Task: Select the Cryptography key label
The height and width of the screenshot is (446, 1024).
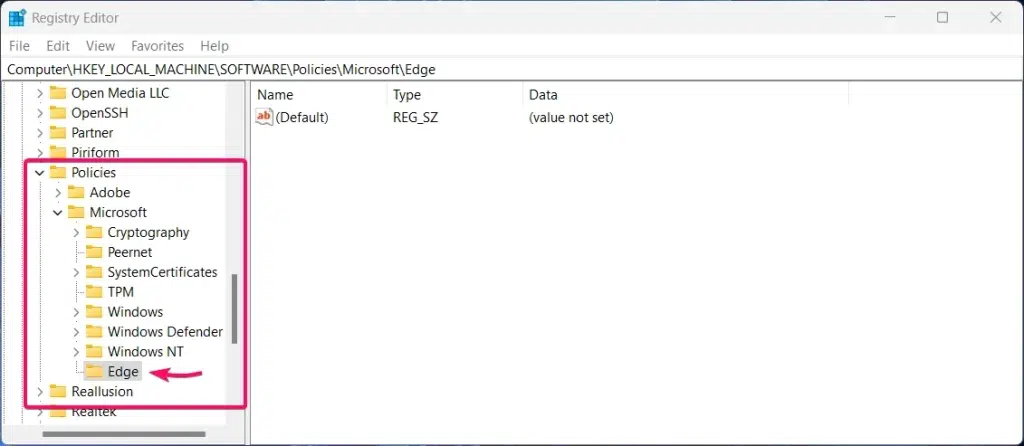Action: [148, 232]
